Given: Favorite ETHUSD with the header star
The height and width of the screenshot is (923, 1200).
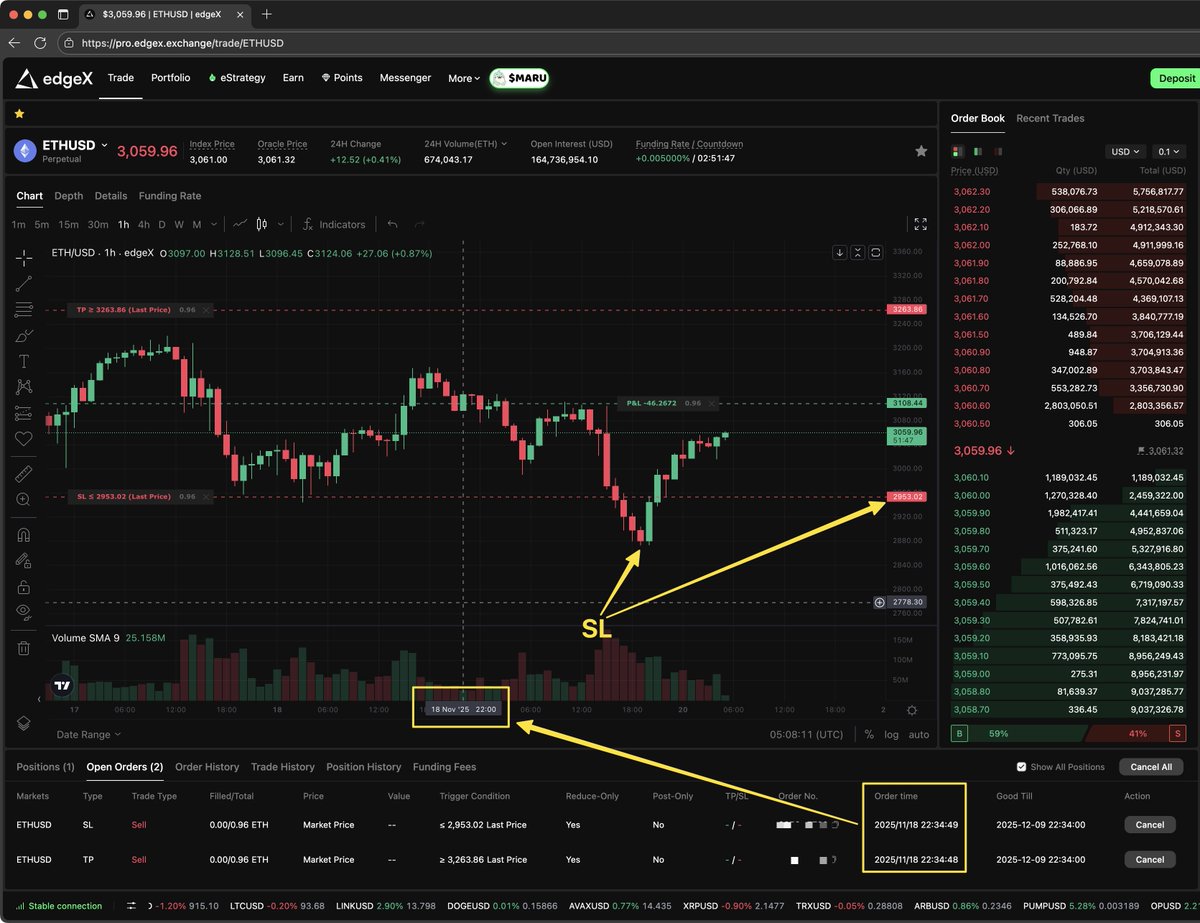Looking at the screenshot, I should click(x=921, y=151).
